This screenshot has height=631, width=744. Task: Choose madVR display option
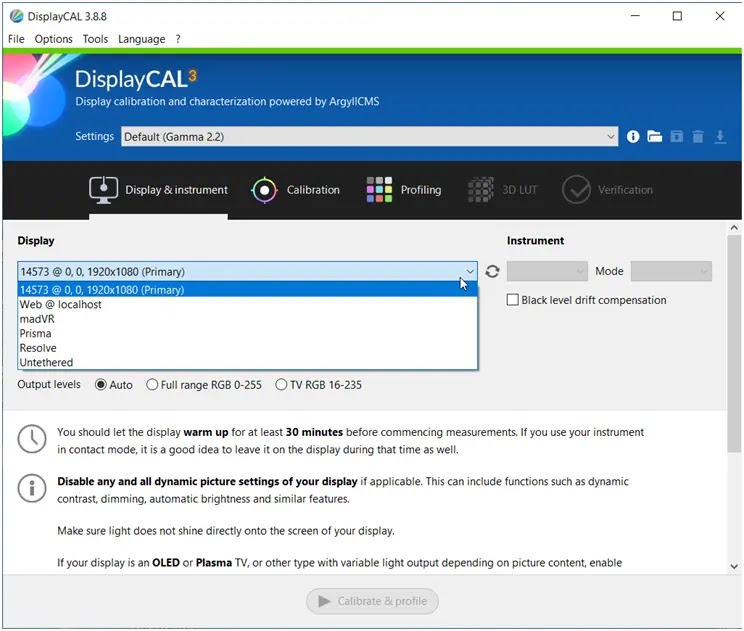(x=247, y=319)
